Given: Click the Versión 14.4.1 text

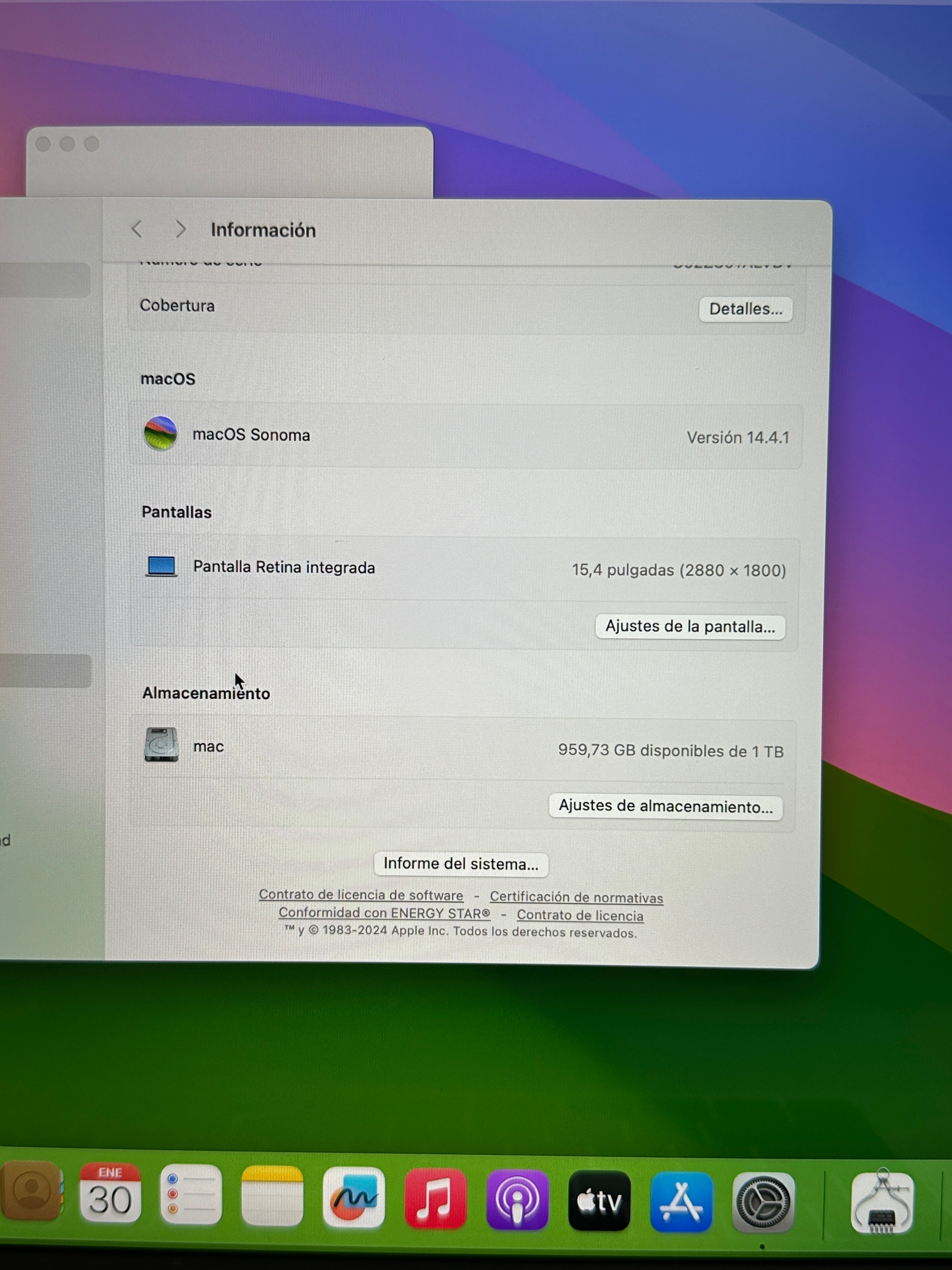Looking at the screenshot, I should click(738, 438).
